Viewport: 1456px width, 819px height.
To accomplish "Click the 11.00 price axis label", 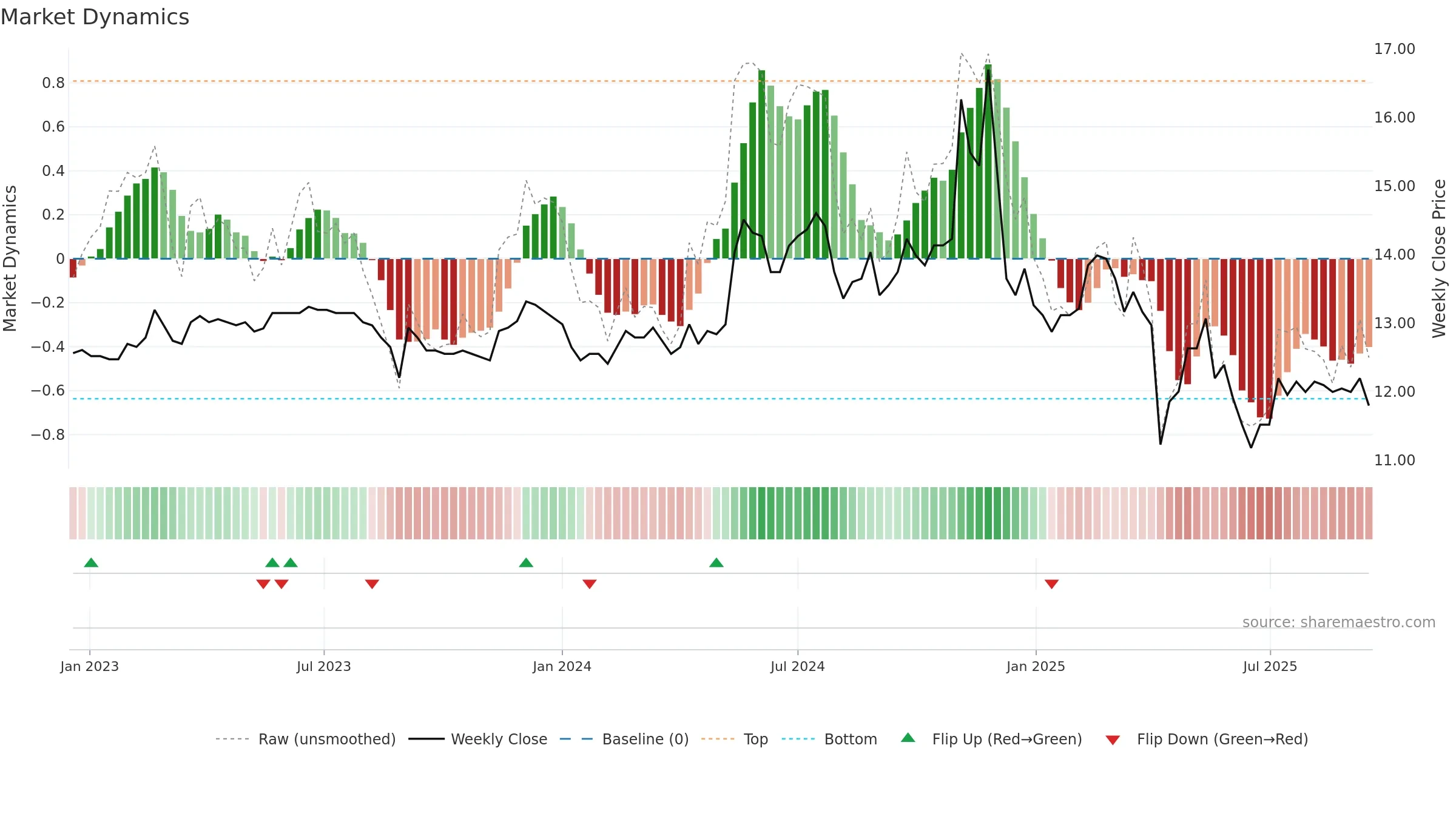I will click(x=1395, y=460).
